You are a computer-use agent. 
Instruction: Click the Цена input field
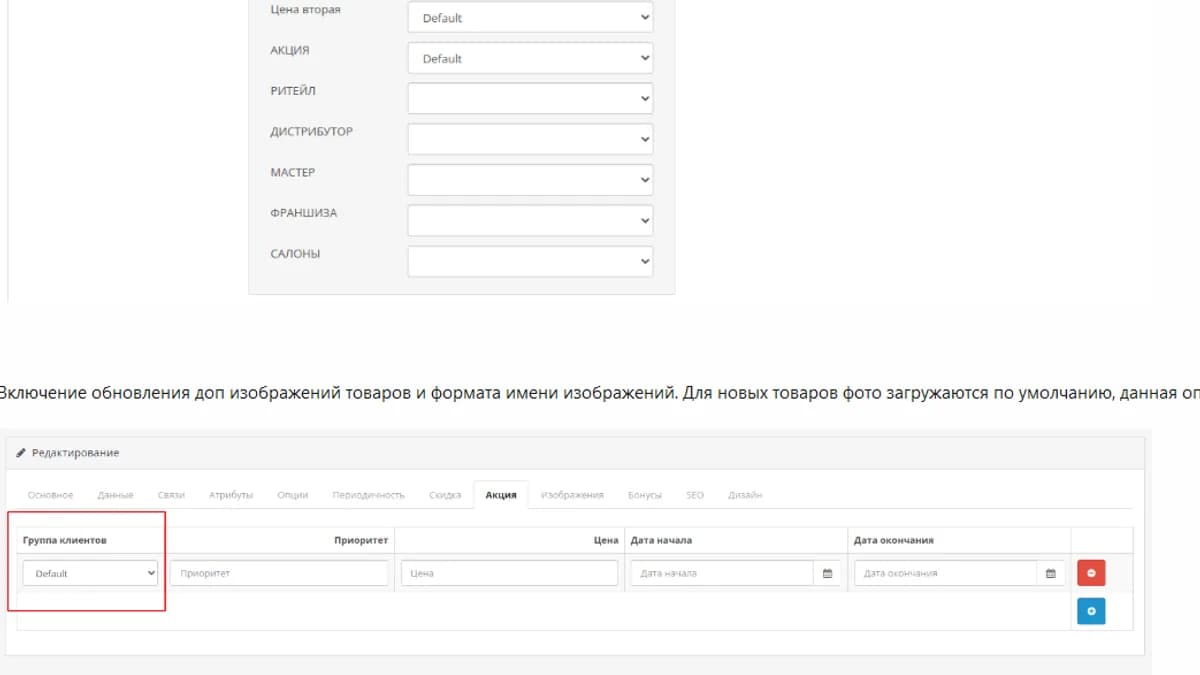pyautogui.click(x=509, y=573)
